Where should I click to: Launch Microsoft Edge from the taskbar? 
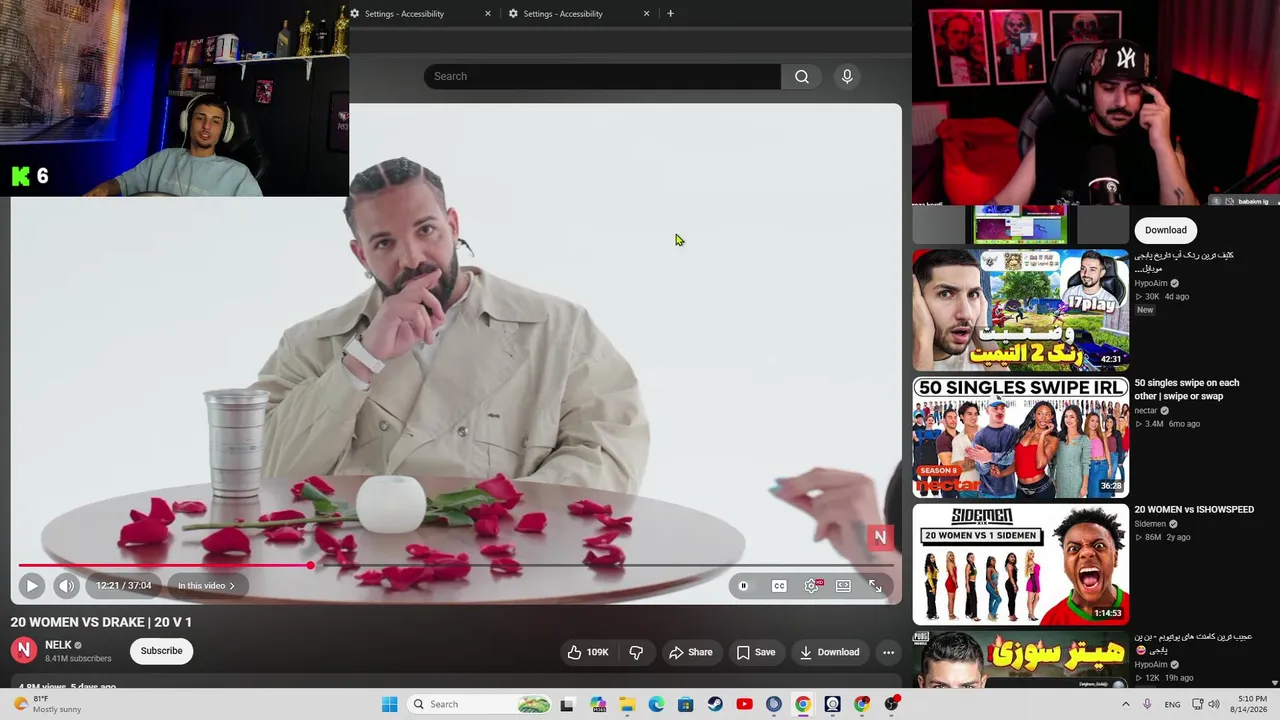(656, 704)
